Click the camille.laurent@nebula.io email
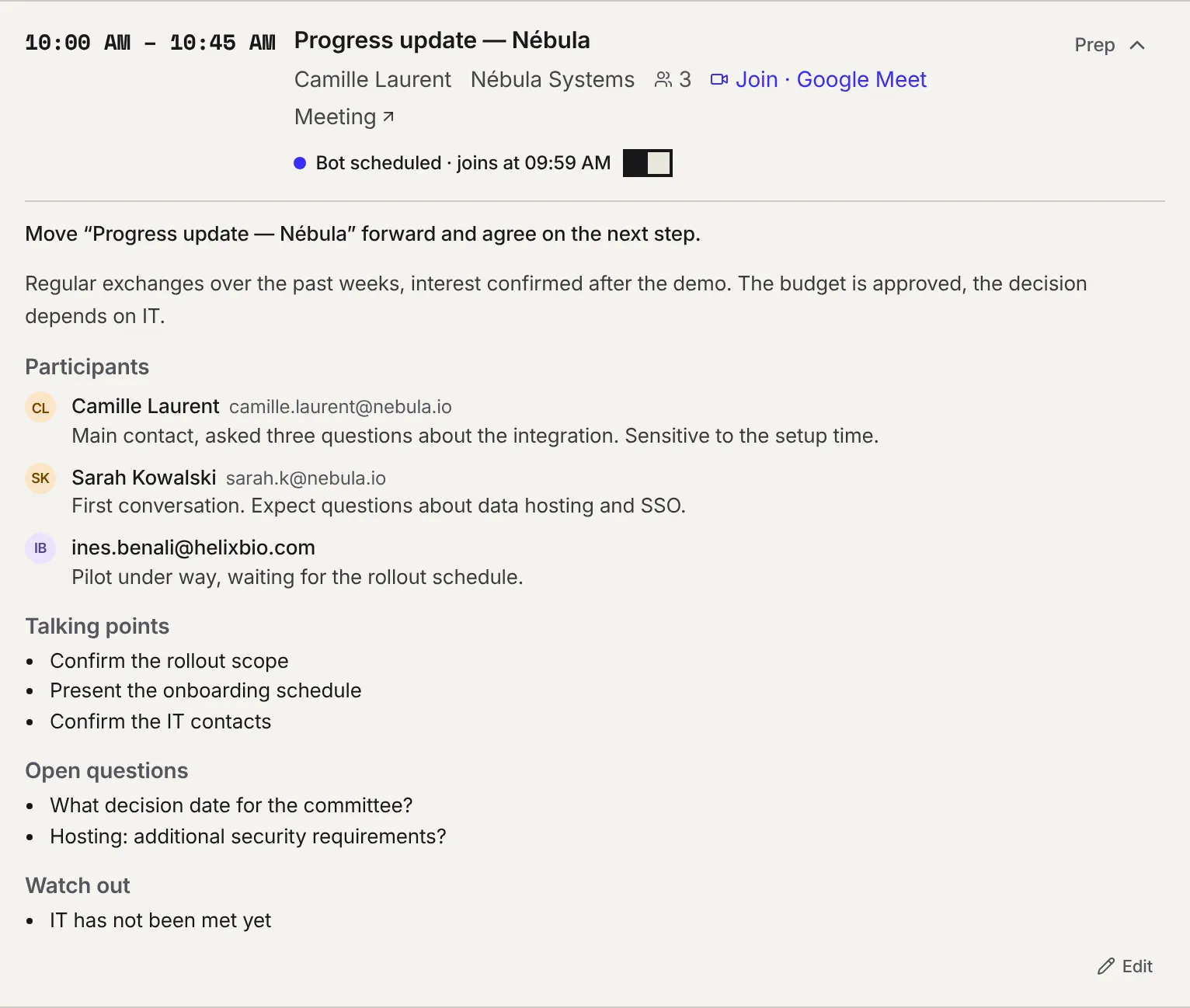 (x=340, y=407)
